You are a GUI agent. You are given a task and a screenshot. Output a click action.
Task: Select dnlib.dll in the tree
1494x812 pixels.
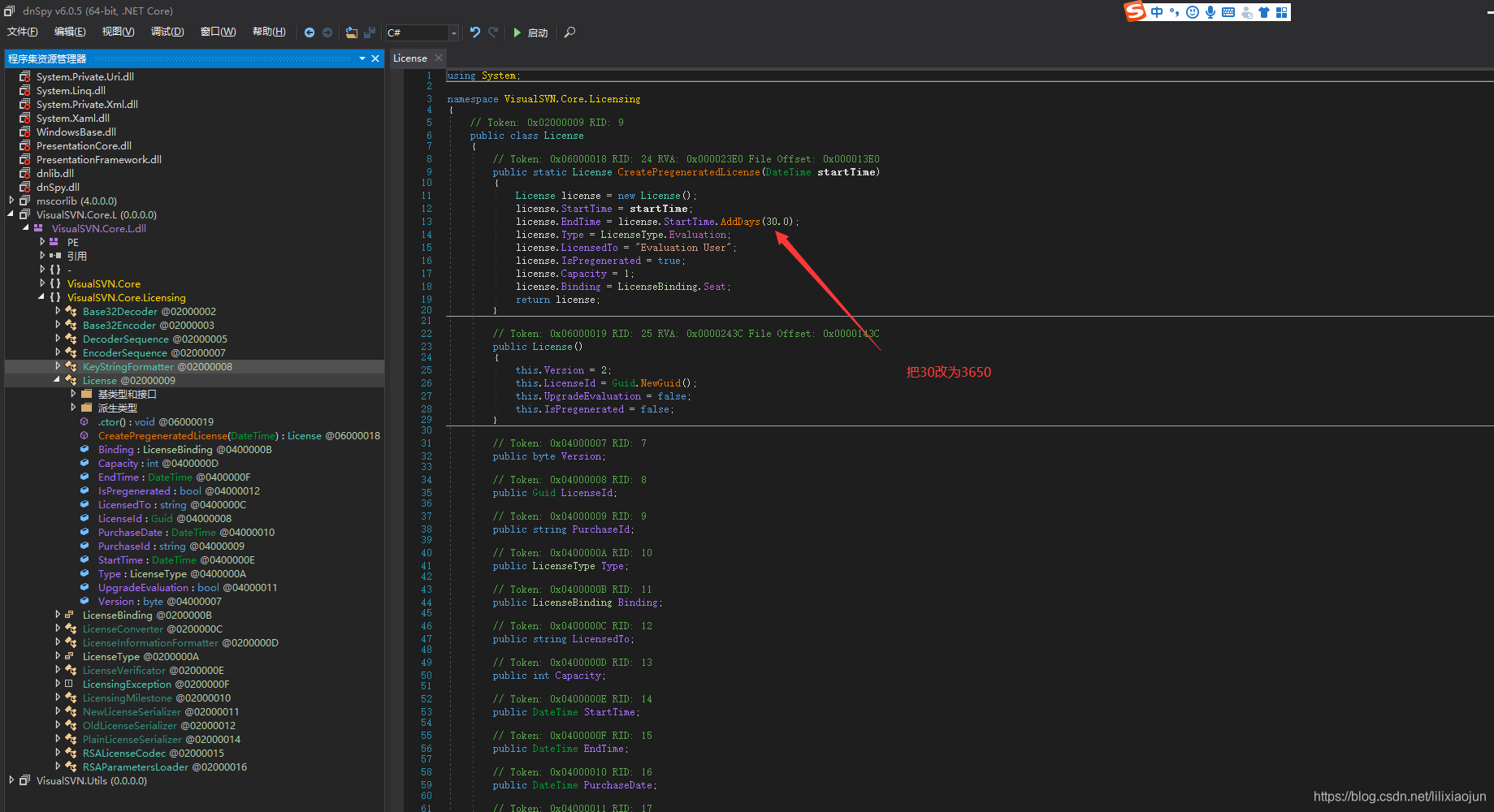pos(55,173)
